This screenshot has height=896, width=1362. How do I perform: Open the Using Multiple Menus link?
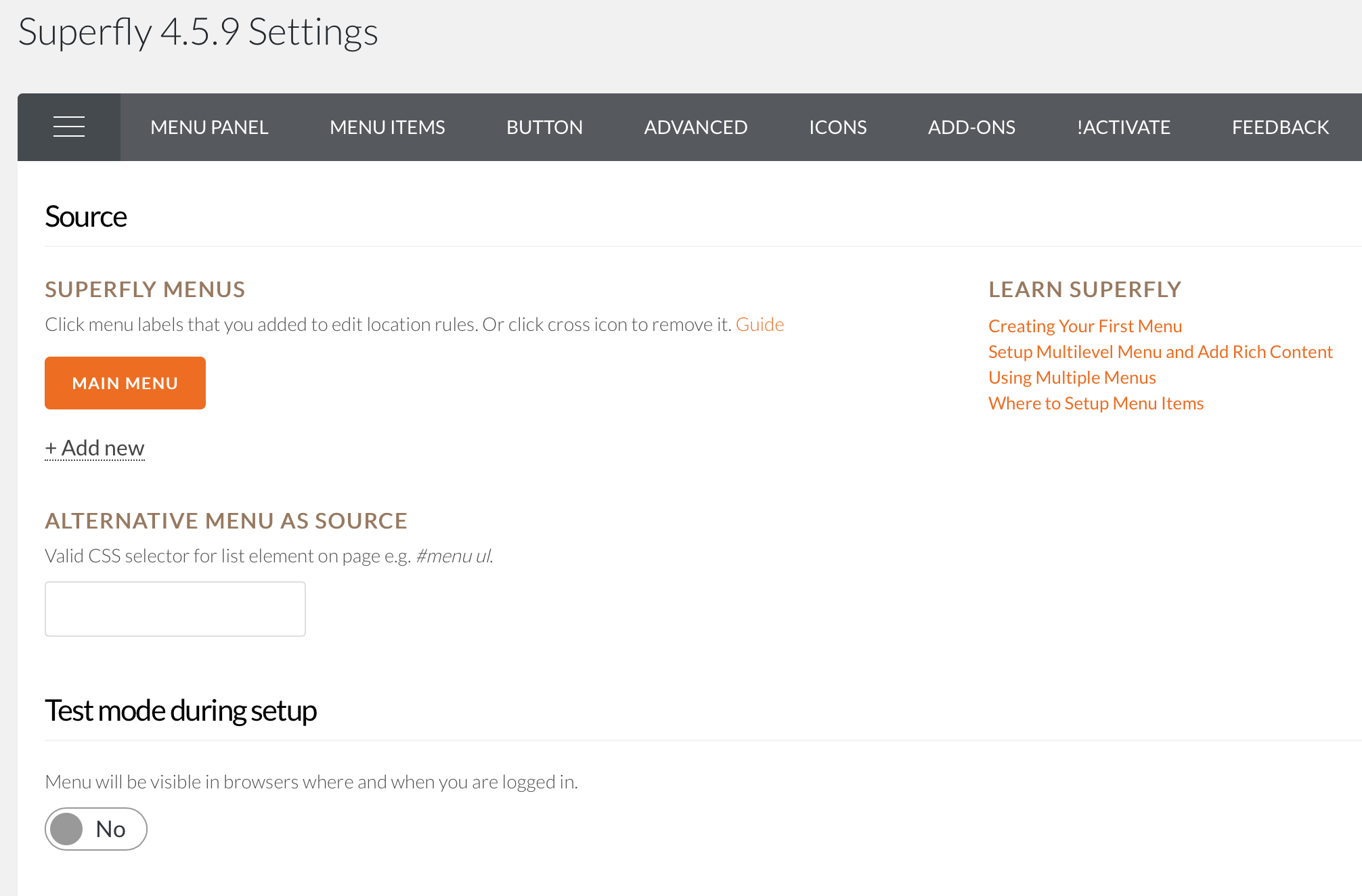(1072, 378)
